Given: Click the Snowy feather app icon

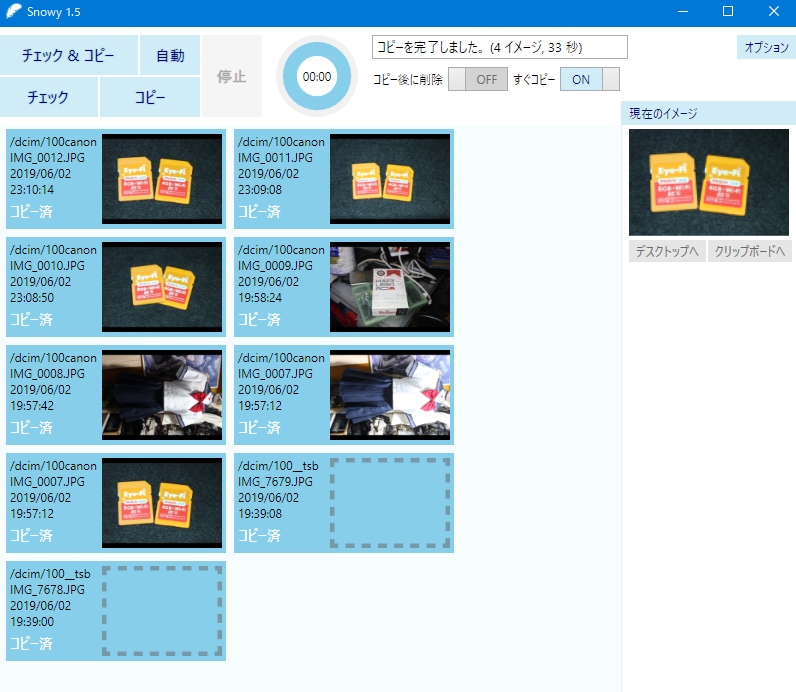Looking at the screenshot, I should tap(14, 12).
